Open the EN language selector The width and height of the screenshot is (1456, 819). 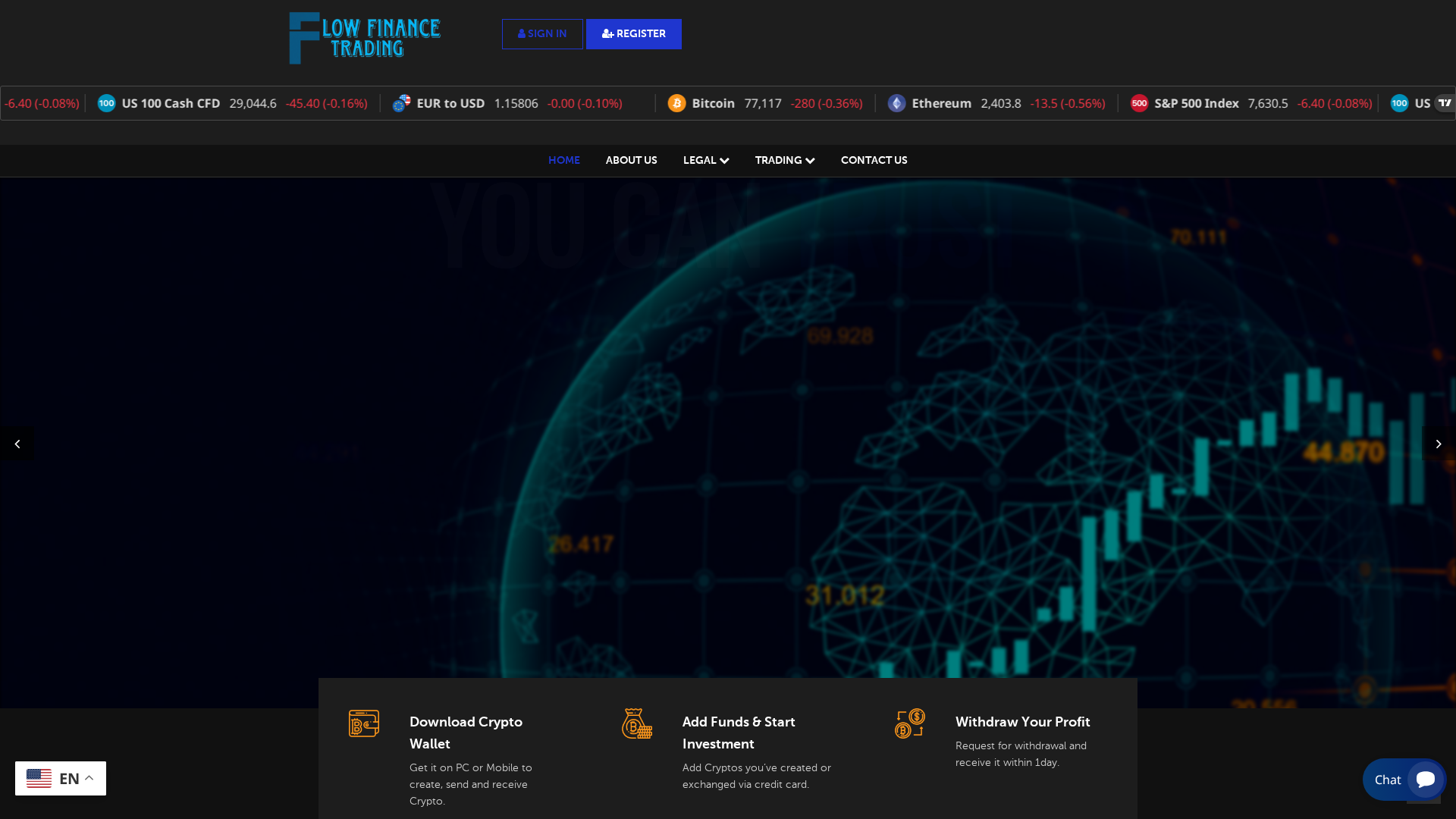click(61, 778)
